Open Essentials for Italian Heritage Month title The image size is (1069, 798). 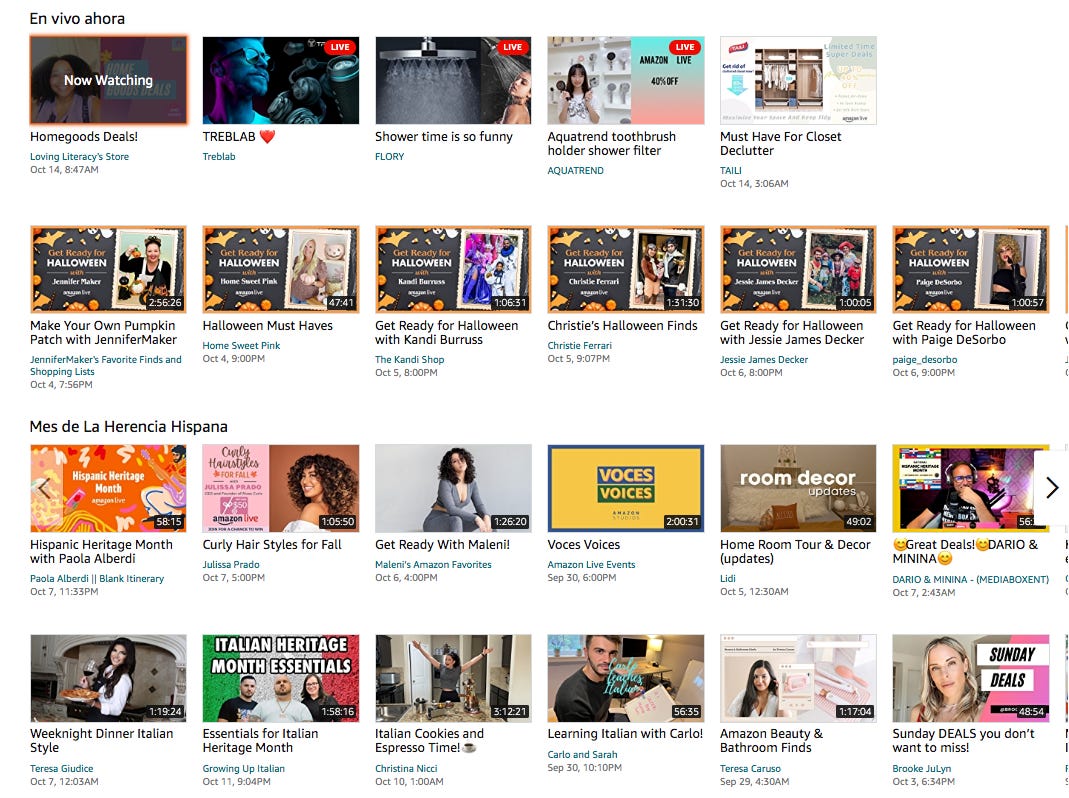coord(260,740)
